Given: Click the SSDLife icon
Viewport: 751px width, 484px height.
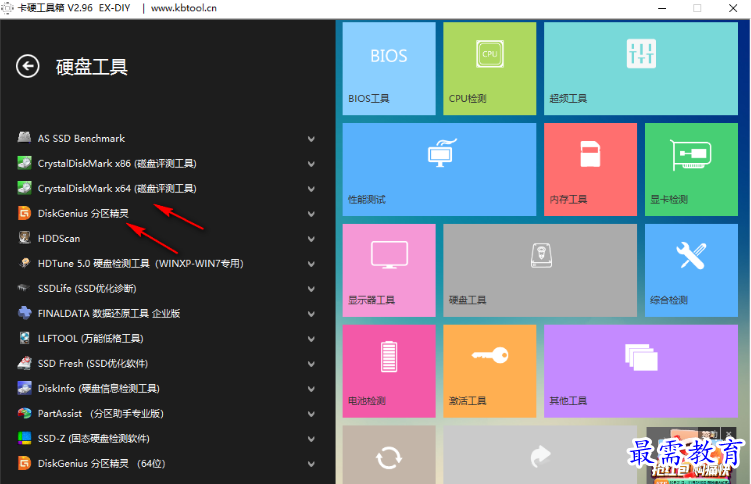Looking at the screenshot, I should (x=23, y=288).
